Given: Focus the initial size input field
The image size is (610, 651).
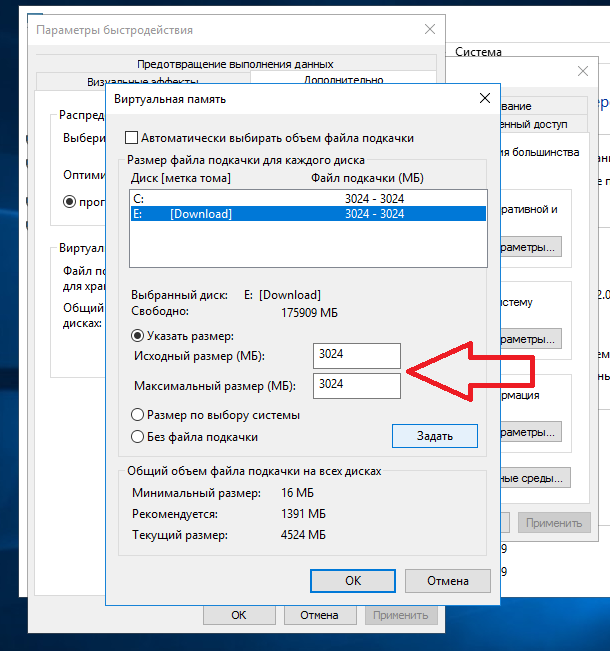Looking at the screenshot, I should coord(357,356).
